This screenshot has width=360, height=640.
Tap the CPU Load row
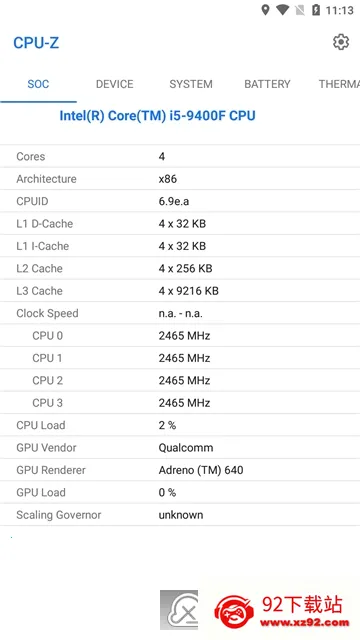click(180, 425)
